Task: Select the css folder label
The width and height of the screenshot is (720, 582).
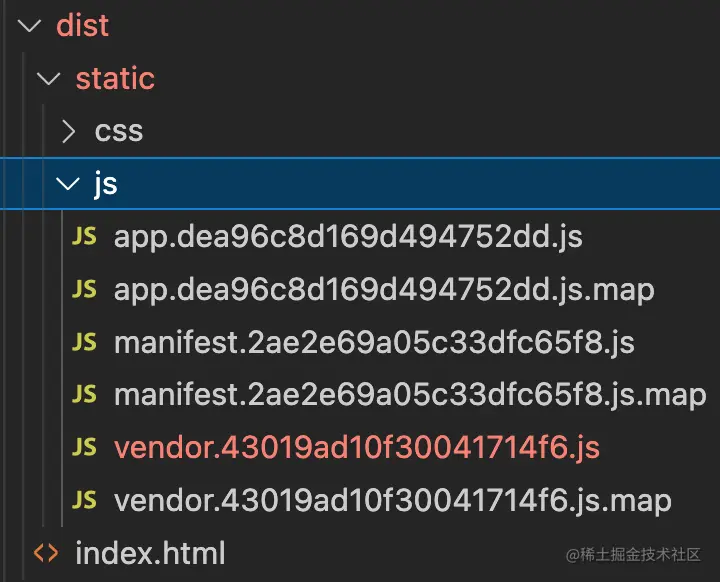Action: tap(119, 132)
